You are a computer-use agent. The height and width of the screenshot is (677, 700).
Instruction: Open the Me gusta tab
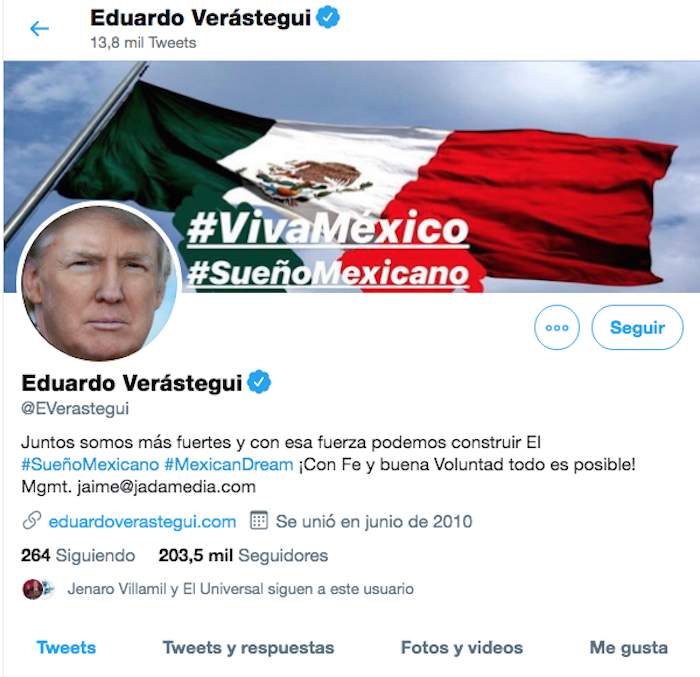[629, 648]
